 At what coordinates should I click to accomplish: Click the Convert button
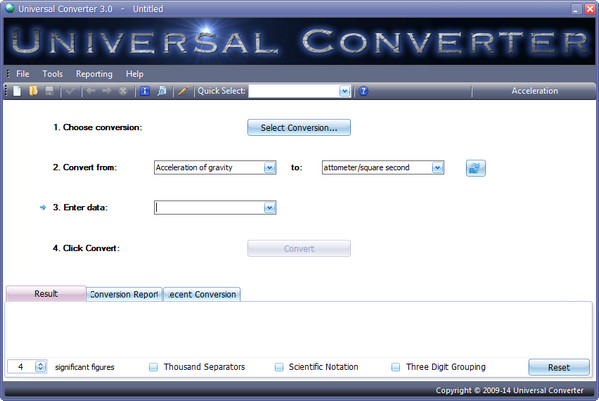tap(299, 249)
